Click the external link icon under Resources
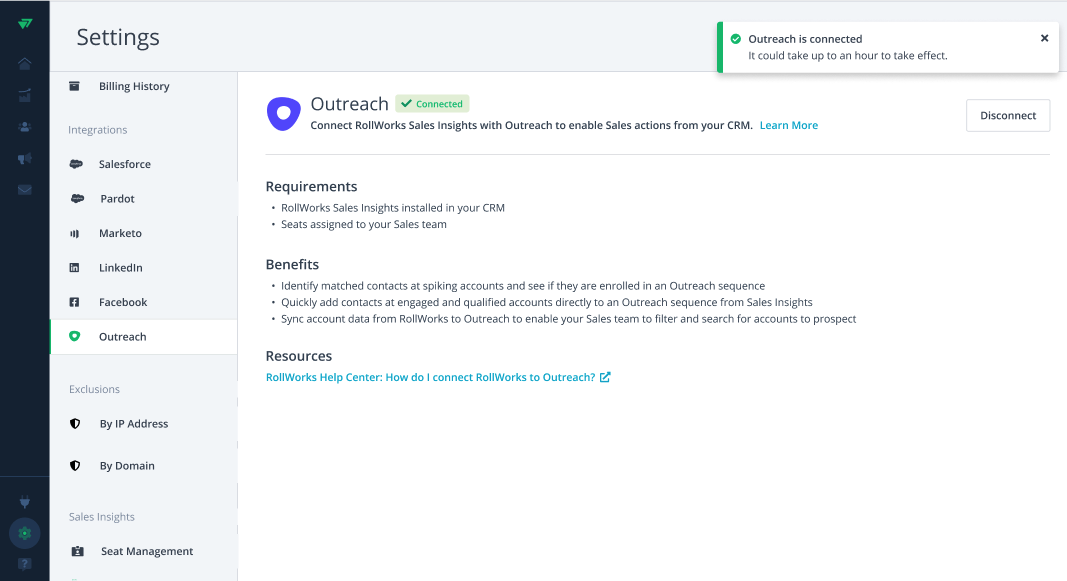The image size is (1067, 581). pyautogui.click(x=605, y=377)
